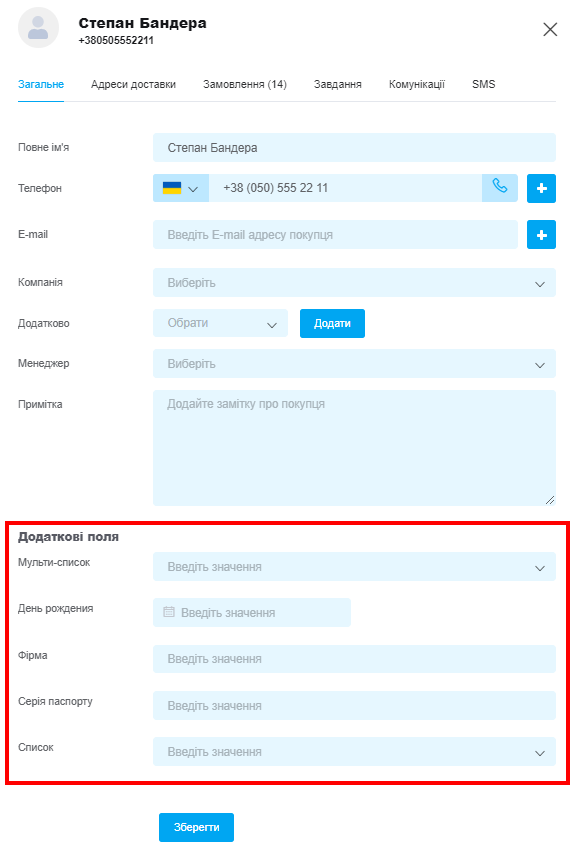The height and width of the screenshot is (848, 573).
Task: Open the Замовлення (14) tab
Action: tap(245, 84)
